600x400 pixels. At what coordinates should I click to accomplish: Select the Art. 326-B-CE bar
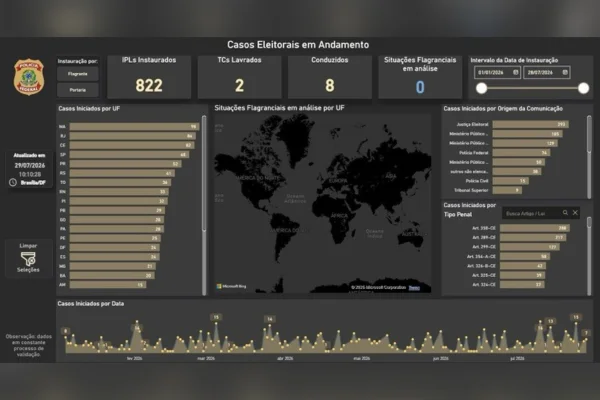pyautogui.click(x=523, y=266)
